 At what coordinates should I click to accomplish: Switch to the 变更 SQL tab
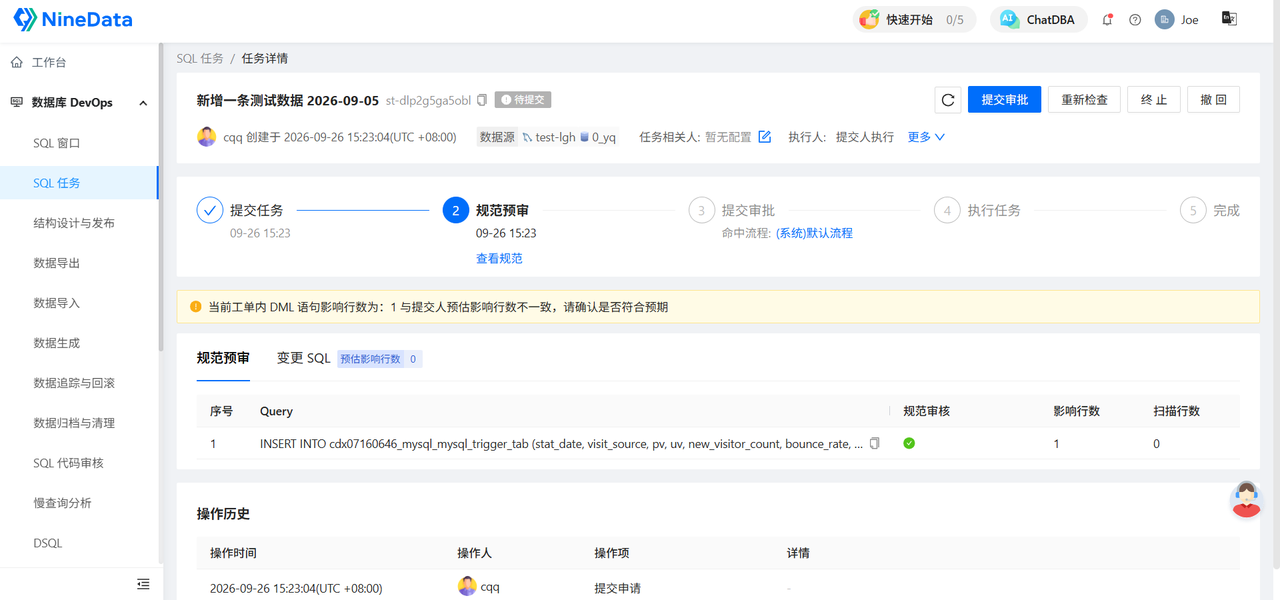click(303, 358)
